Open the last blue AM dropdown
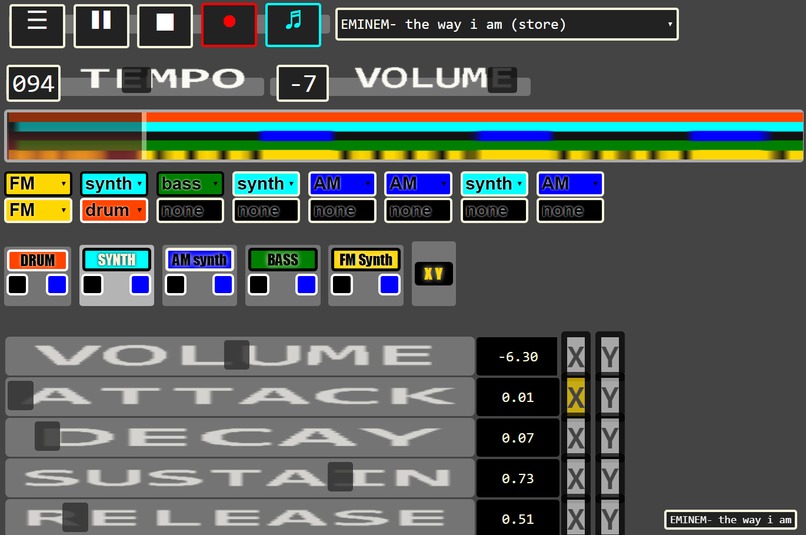This screenshot has width=806, height=535. click(570, 184)
